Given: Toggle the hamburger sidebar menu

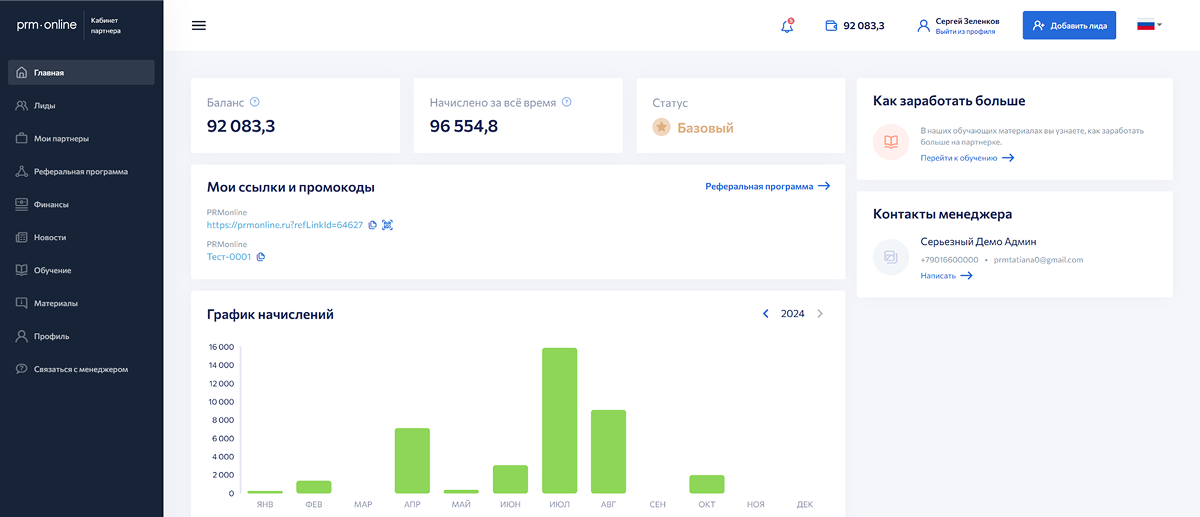Looking at the screenshot, I should pos(199,26).
